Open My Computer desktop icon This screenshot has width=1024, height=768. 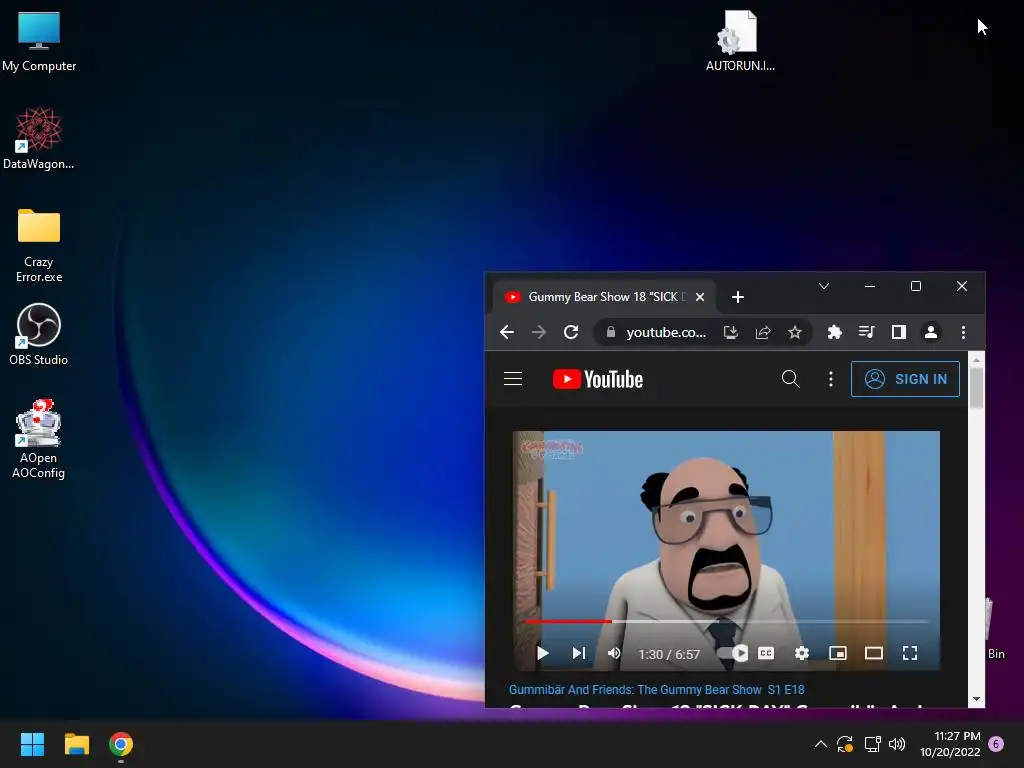[x=39, y=42]
